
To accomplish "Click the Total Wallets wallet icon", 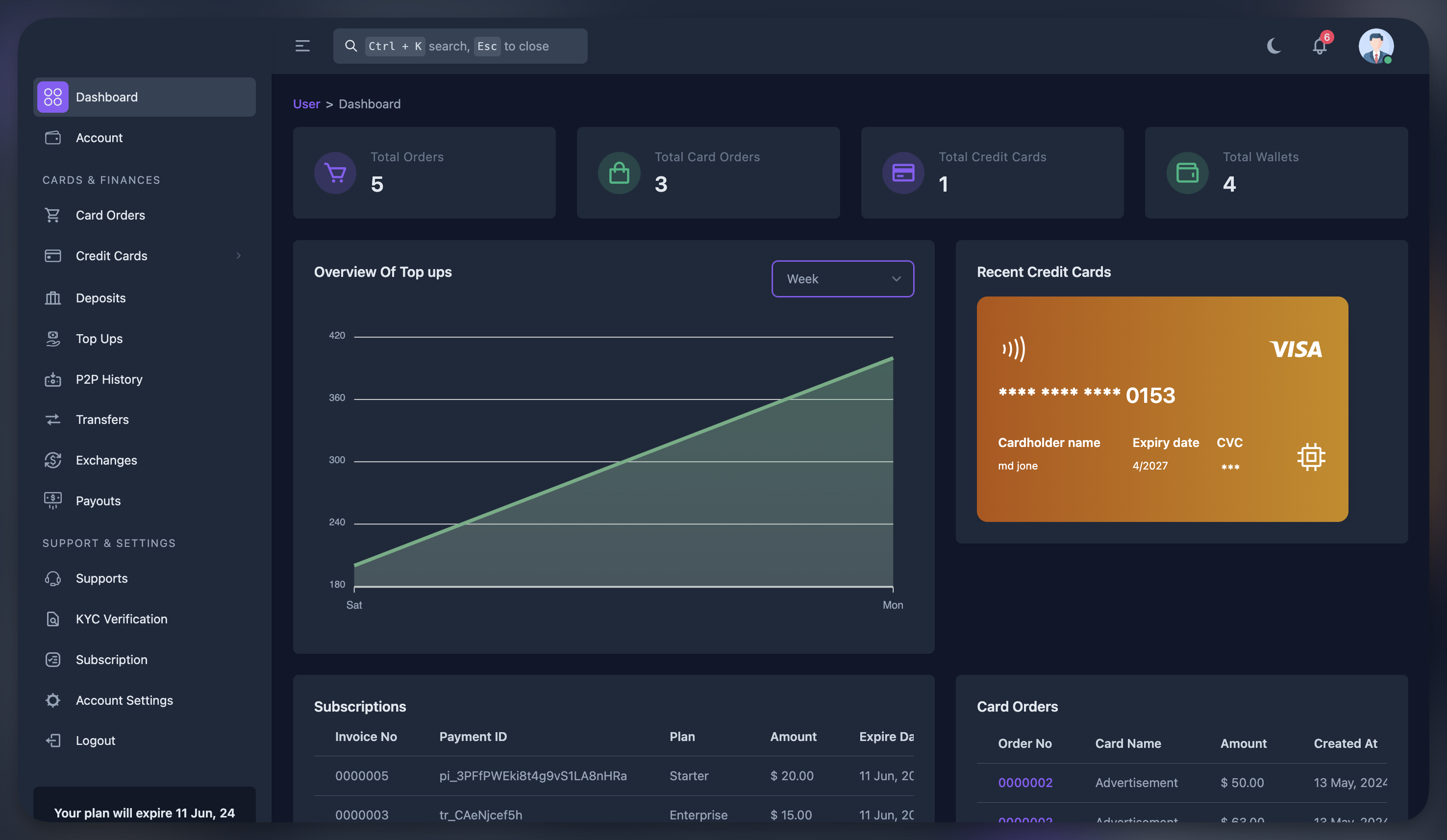I will (1187, 173).
